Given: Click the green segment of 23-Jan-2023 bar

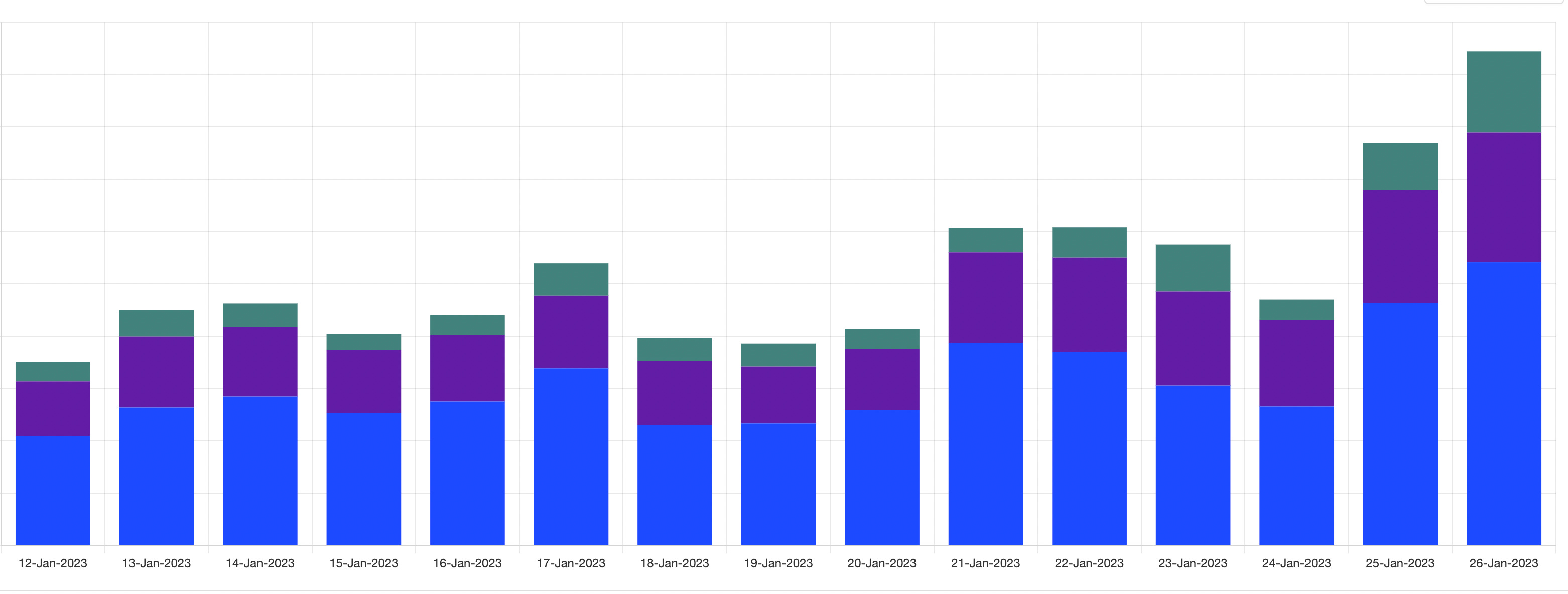Looking at the screenshot, I should click(x=1193, y=268).
